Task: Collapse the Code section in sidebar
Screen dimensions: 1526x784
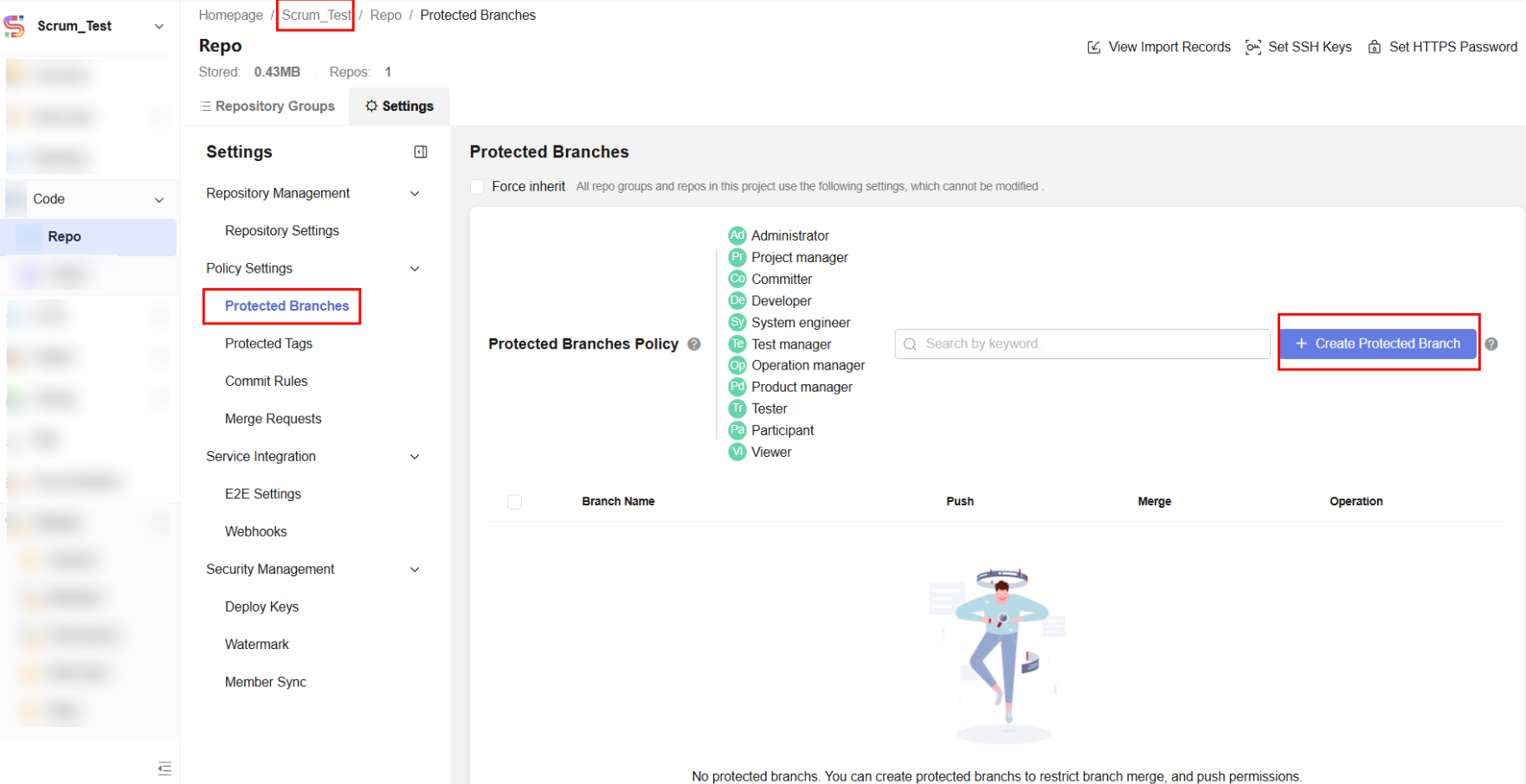Action: (159, 200)
